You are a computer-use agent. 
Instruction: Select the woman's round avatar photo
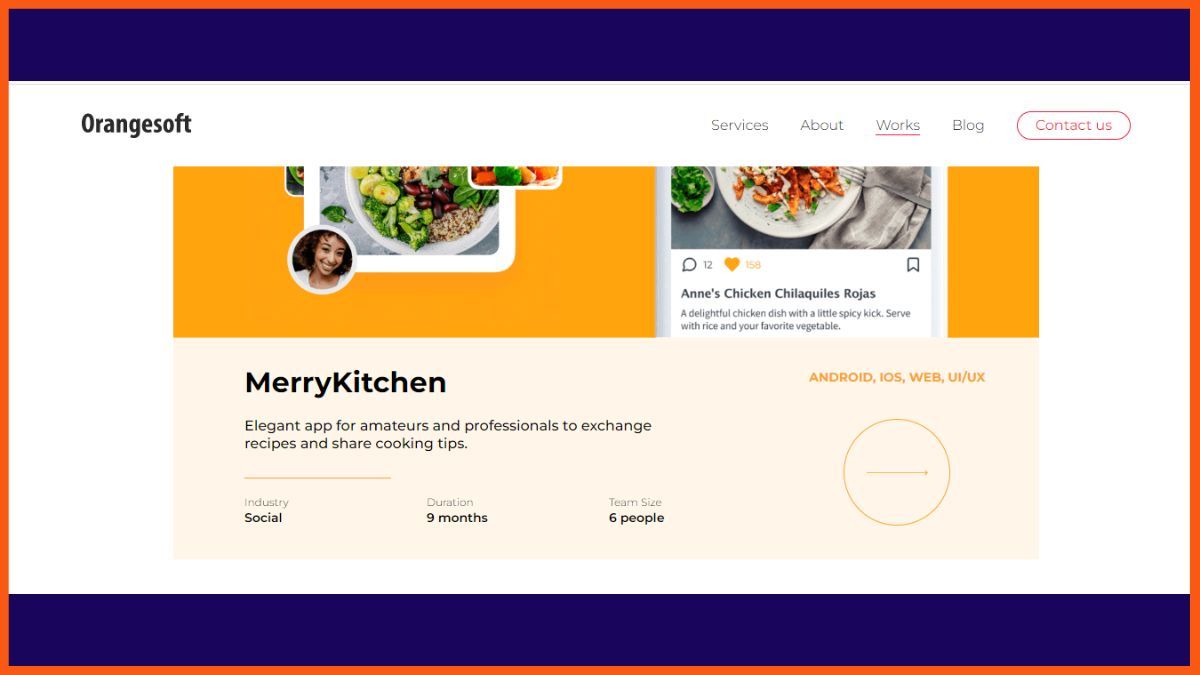(x=321, y=260)
